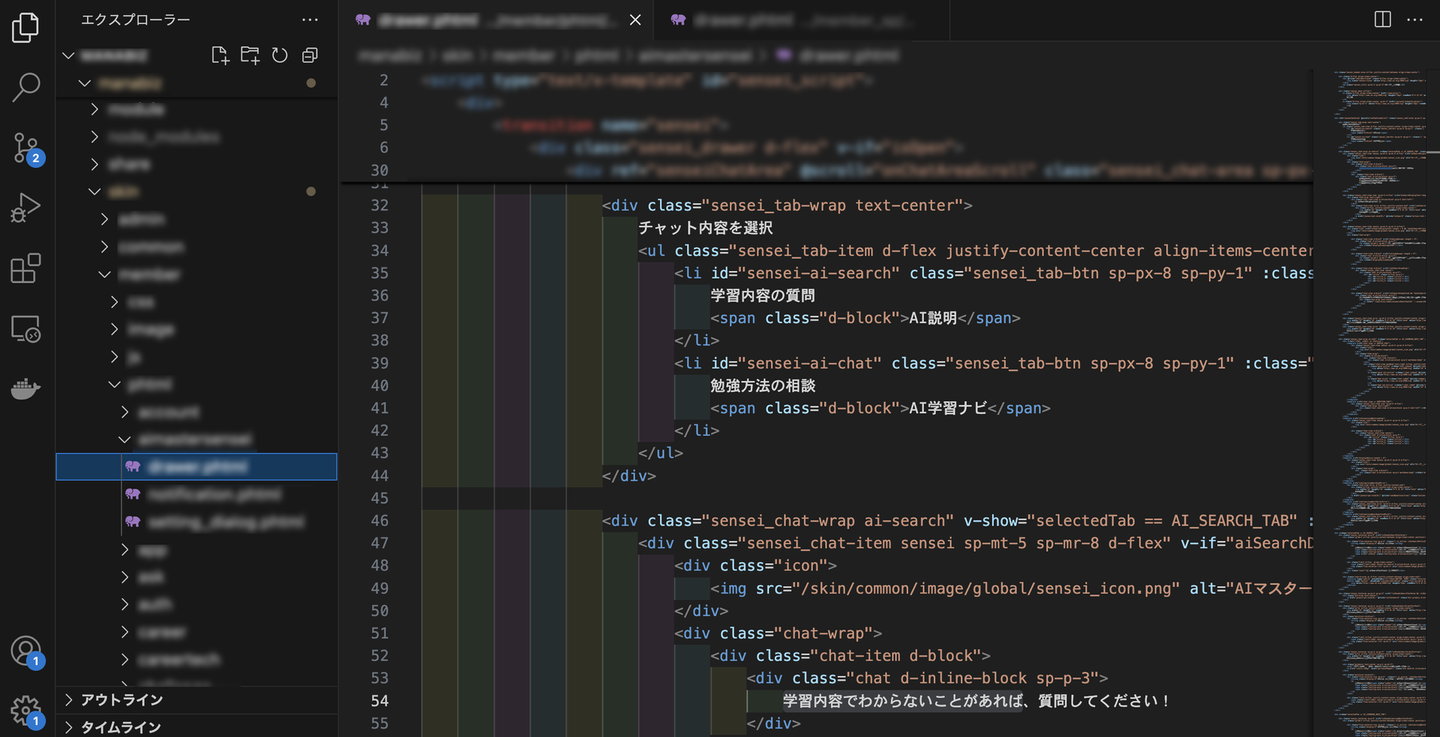Expand the タイムライン section

pyautogui.click(x=120, y=727)
